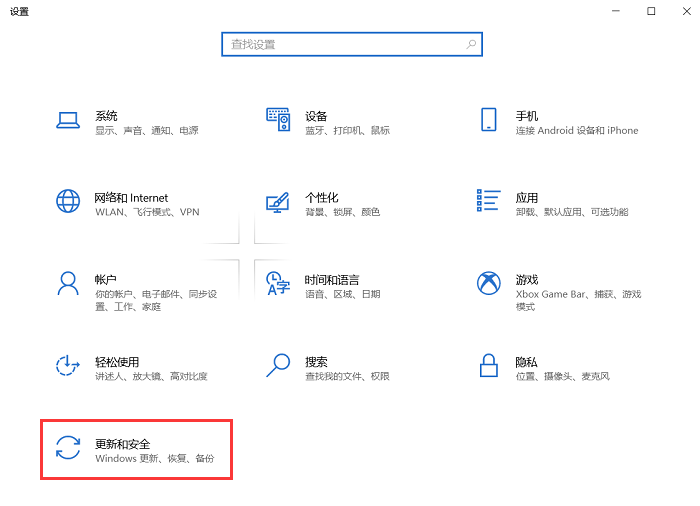Viewport: 700px width, 506px height.
Task: Click description Windows 更新、恢复、备份
Action: [x=155, y=459]
